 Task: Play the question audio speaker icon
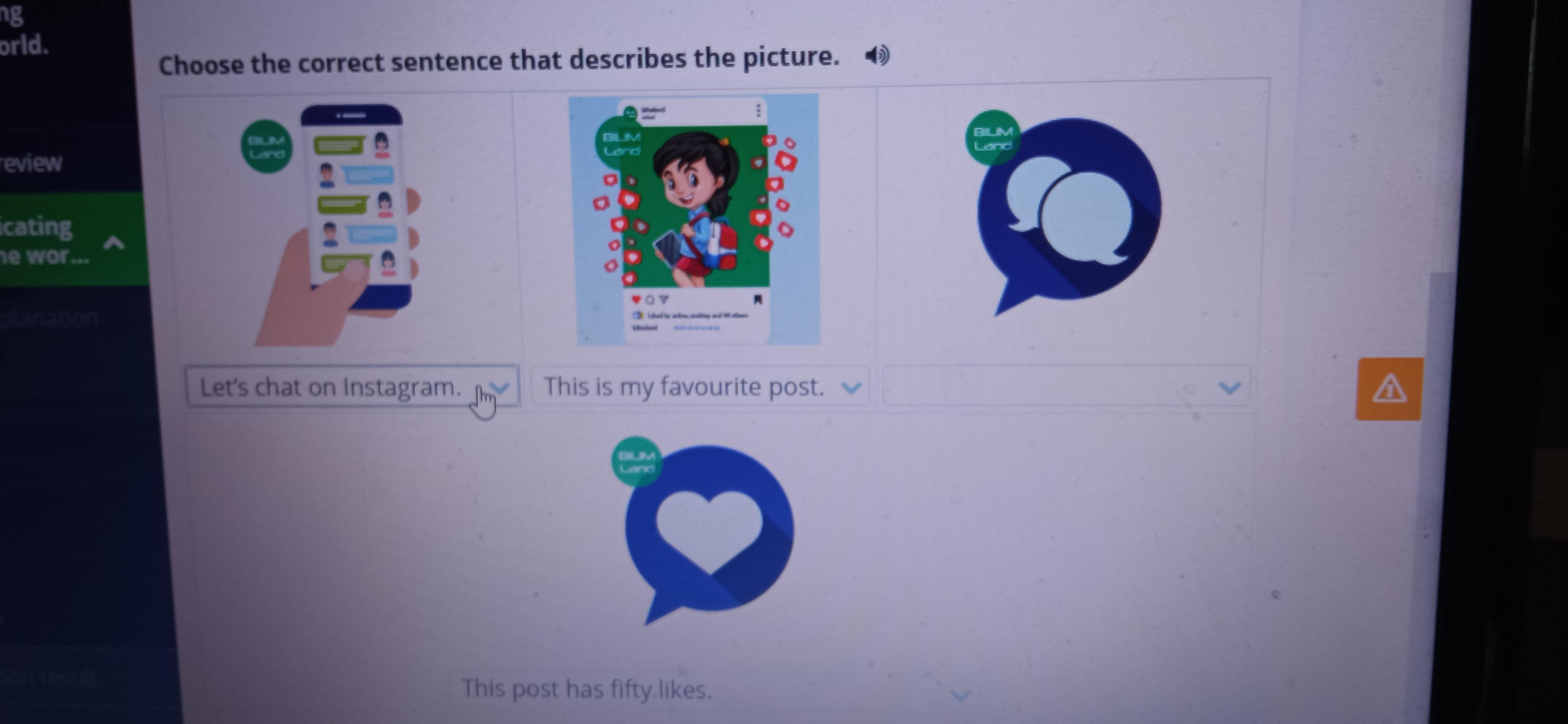pos(877,56)
